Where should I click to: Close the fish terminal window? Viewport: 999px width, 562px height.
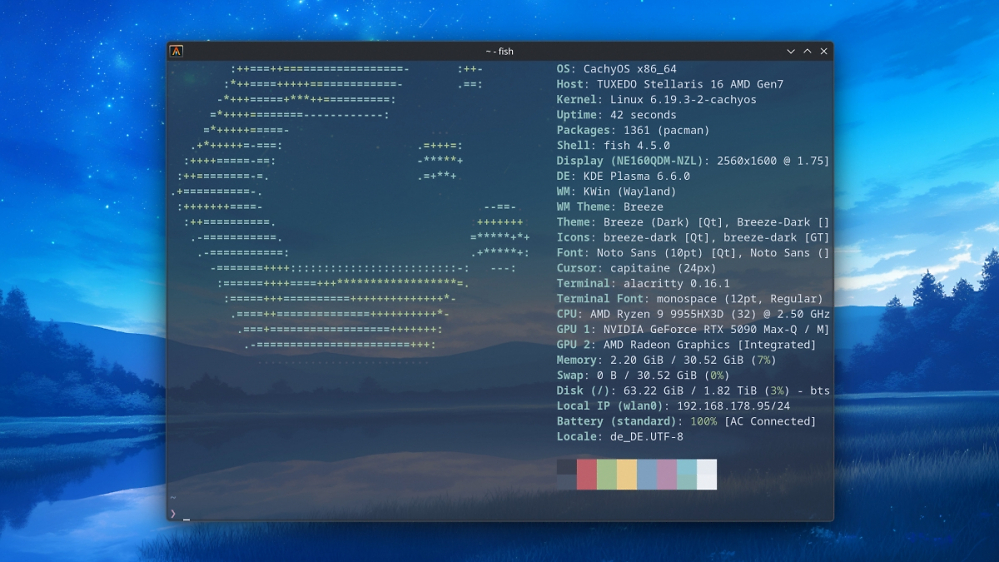click(x=824, y=51)
